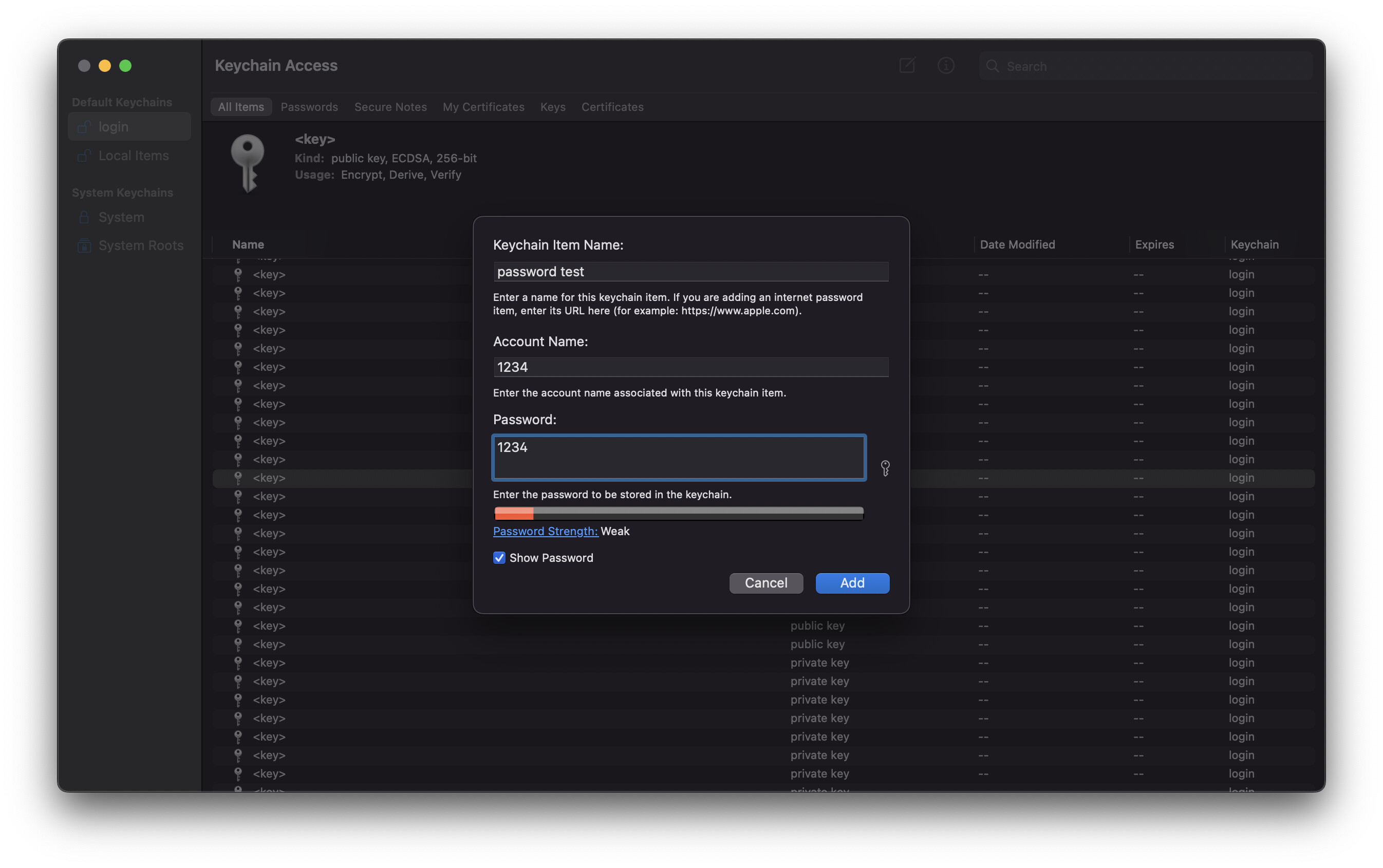
Task: Click the Keychain Item Name field
Action: coord(690,272)
